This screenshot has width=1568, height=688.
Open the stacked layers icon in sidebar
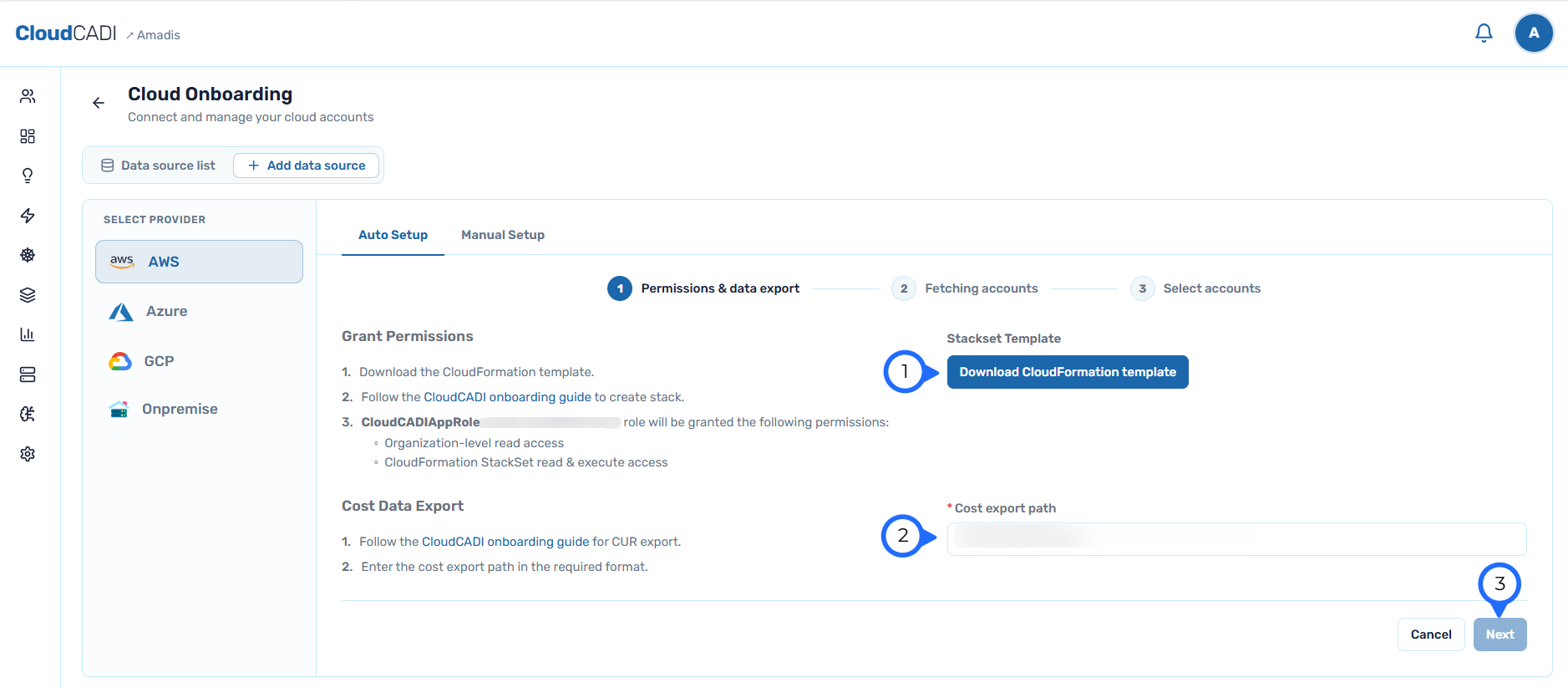click(28, 295)
